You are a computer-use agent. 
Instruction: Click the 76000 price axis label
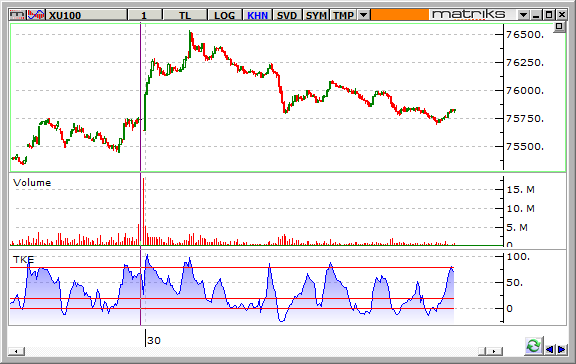(525, 90)
